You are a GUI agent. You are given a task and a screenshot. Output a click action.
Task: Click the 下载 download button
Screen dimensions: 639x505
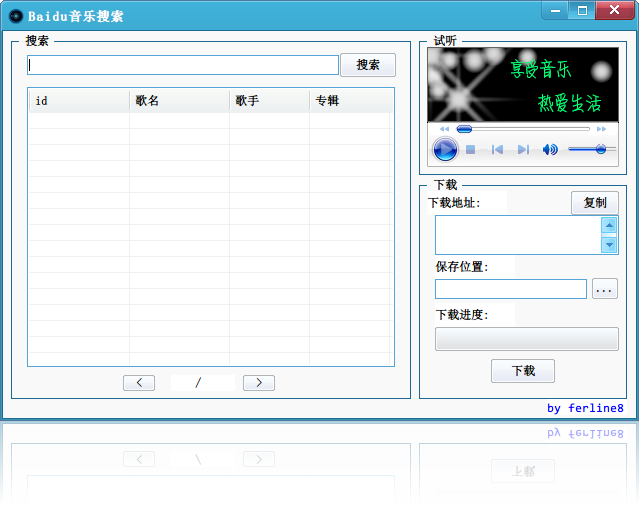tap(523, 371)
